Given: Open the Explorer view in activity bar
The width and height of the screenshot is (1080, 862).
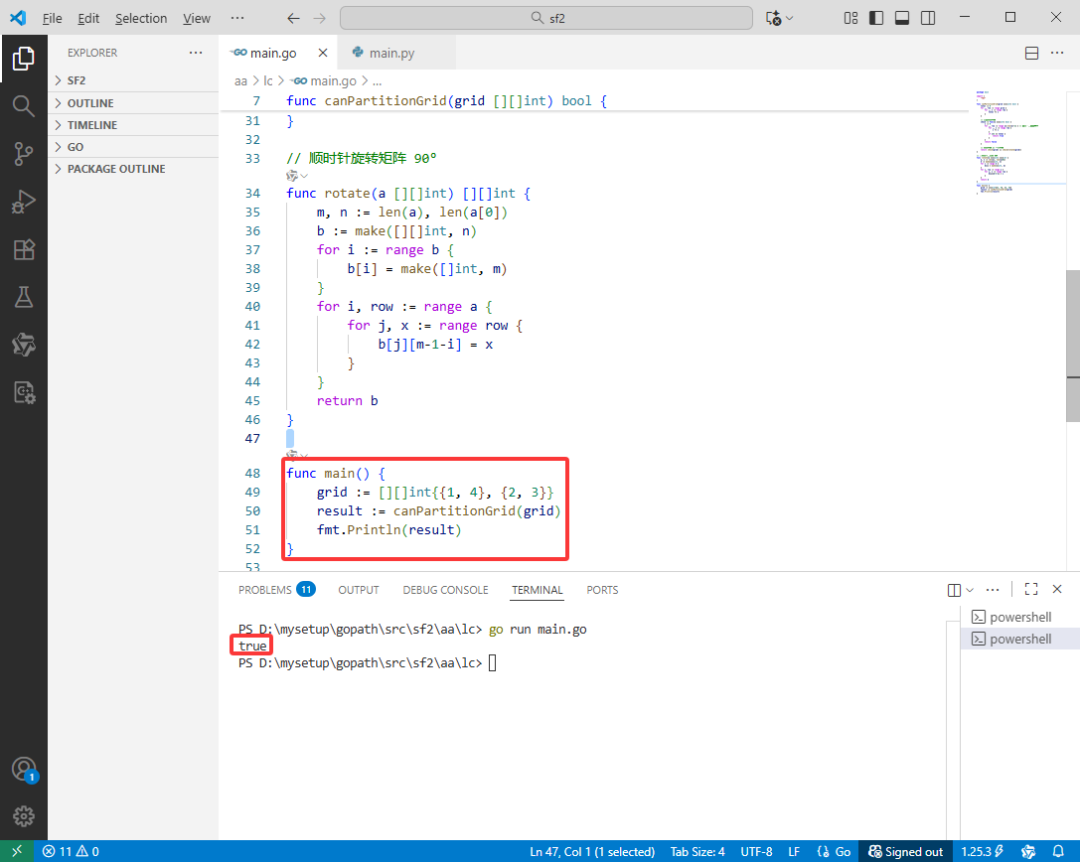Looking at the screenshot, I should click(x=23, y=59).
